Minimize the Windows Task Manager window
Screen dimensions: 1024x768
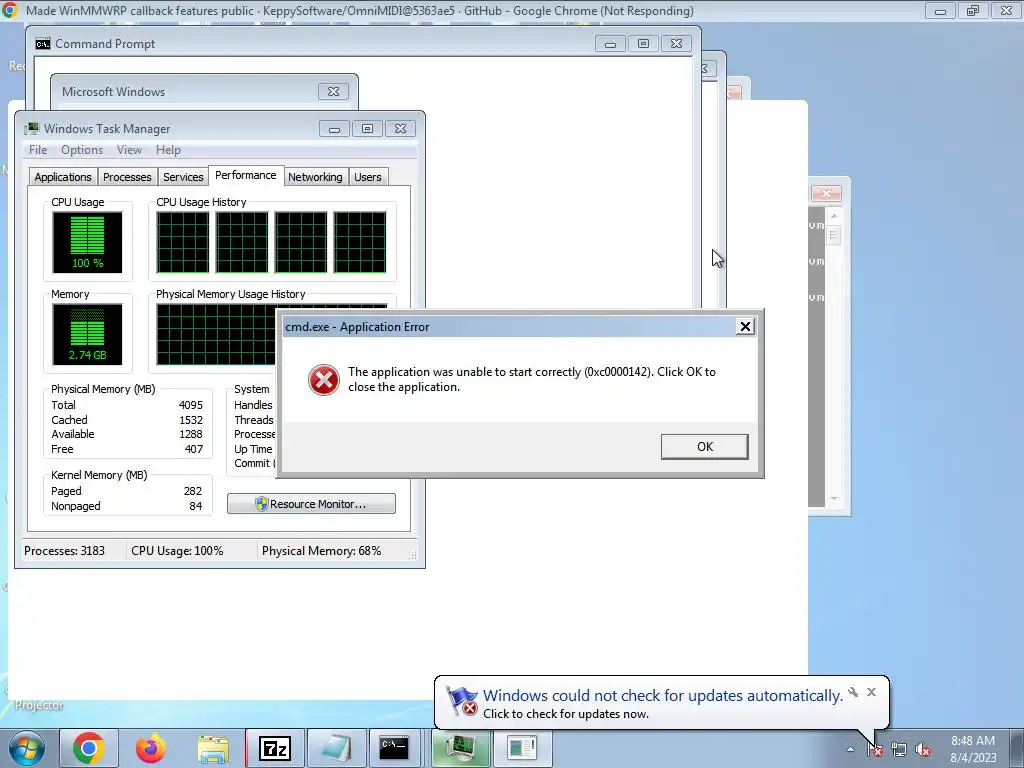tap(334, 129)
